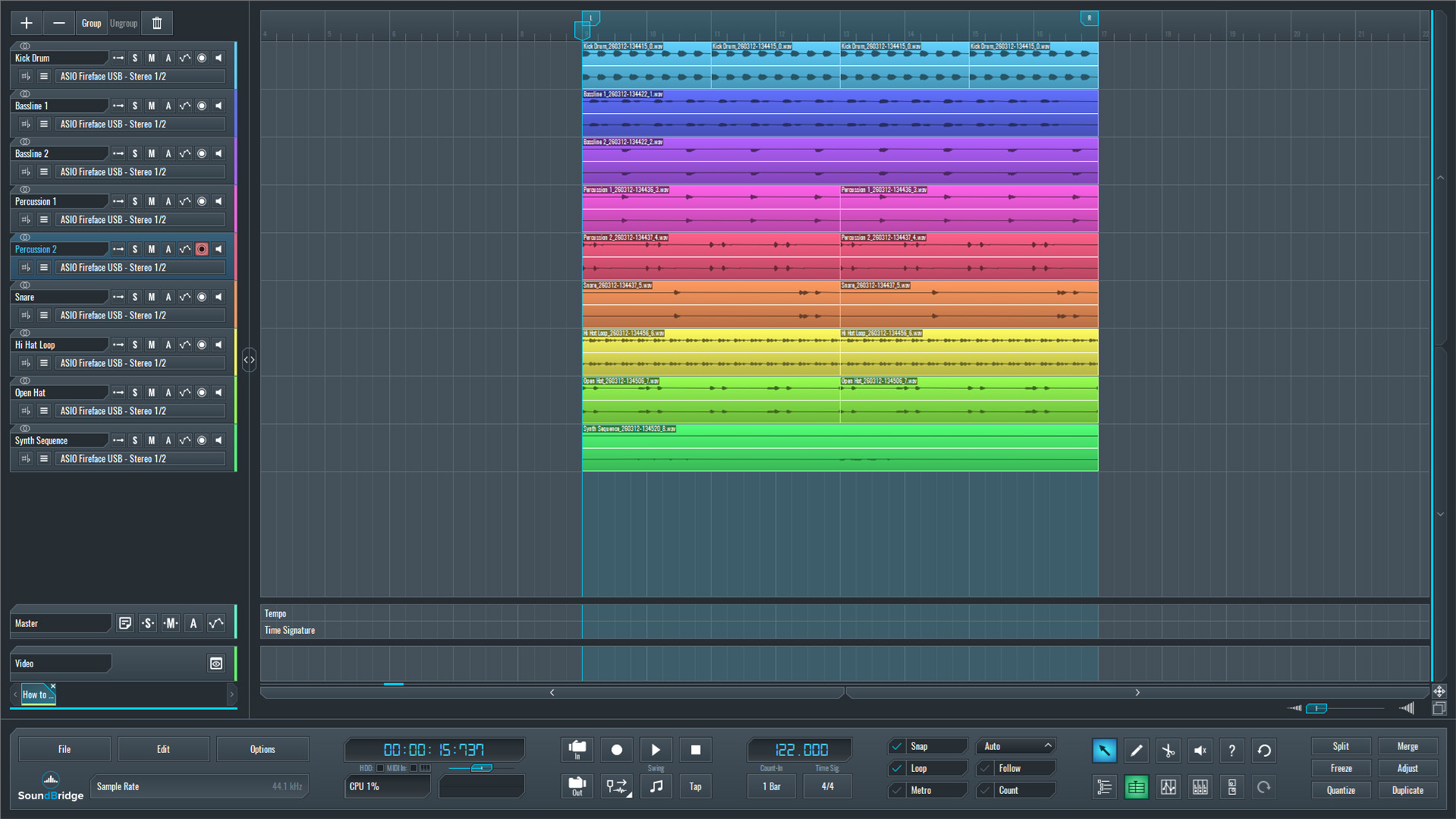1456x819 pixels.
Task: Click the redo arrow icon
Action: point(1264,787)
